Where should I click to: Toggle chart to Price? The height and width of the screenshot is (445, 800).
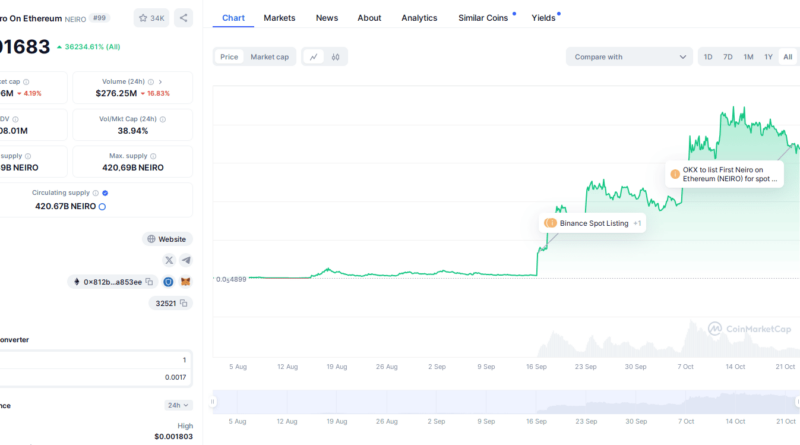(x=229, y=57)
